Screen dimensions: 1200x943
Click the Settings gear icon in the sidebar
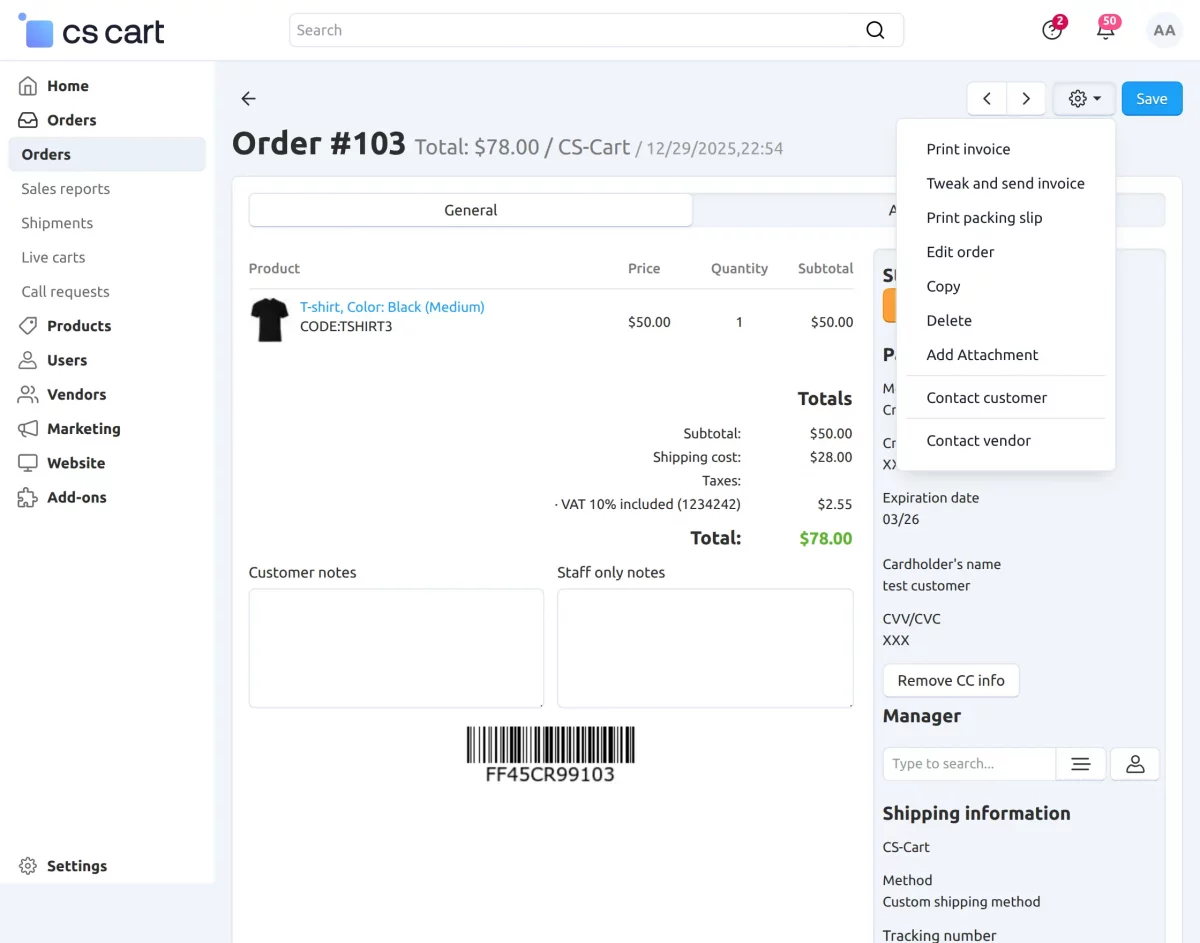pos(28,866)
